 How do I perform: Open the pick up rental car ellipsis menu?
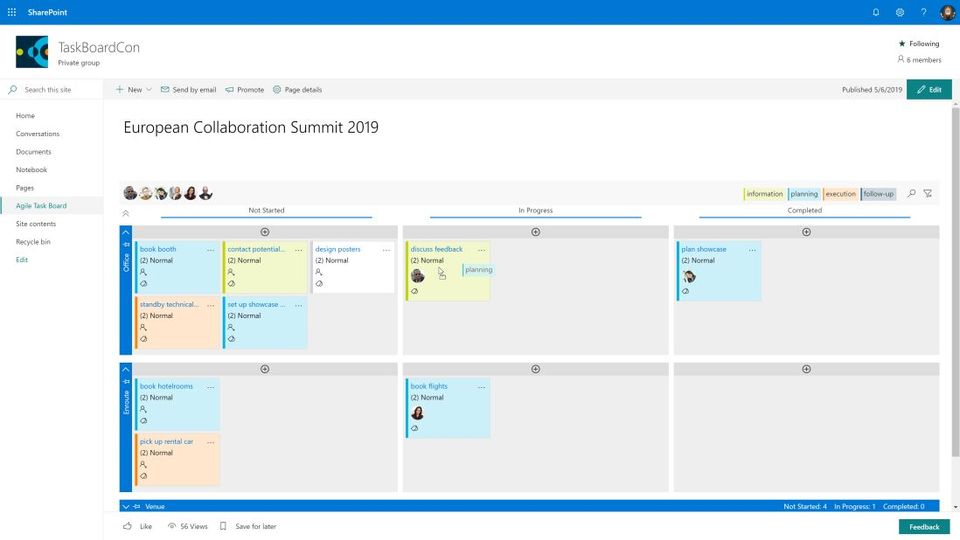point(211,442)
